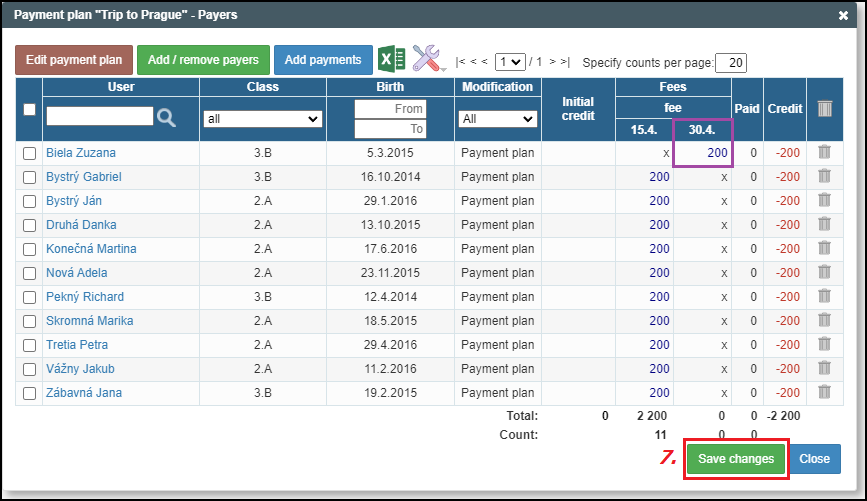This screenshot has height=501, width=867.
Task: Open the Class filter dropdown
Action: 263,119
